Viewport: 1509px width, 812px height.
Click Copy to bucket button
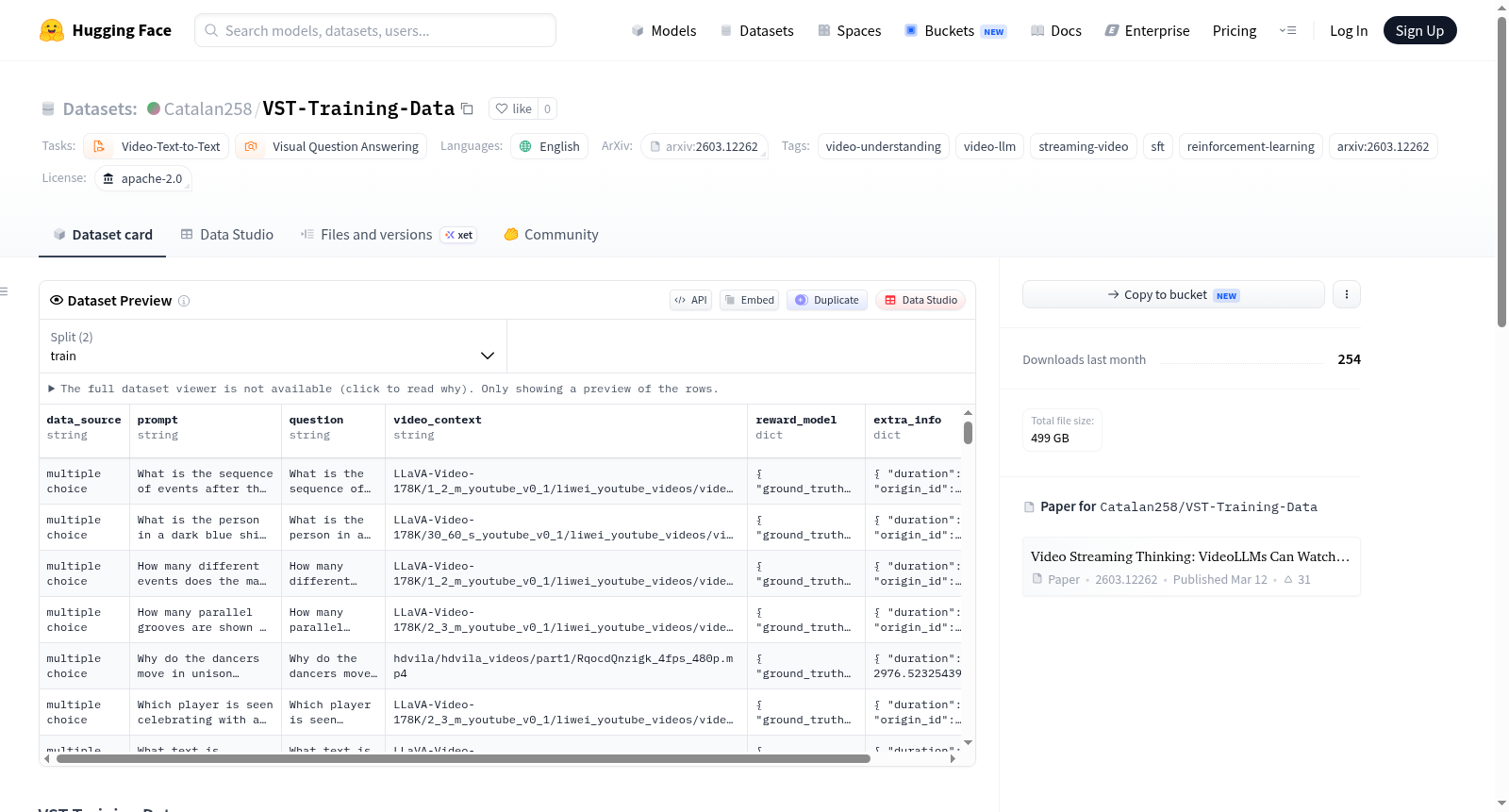(1173, 294)
